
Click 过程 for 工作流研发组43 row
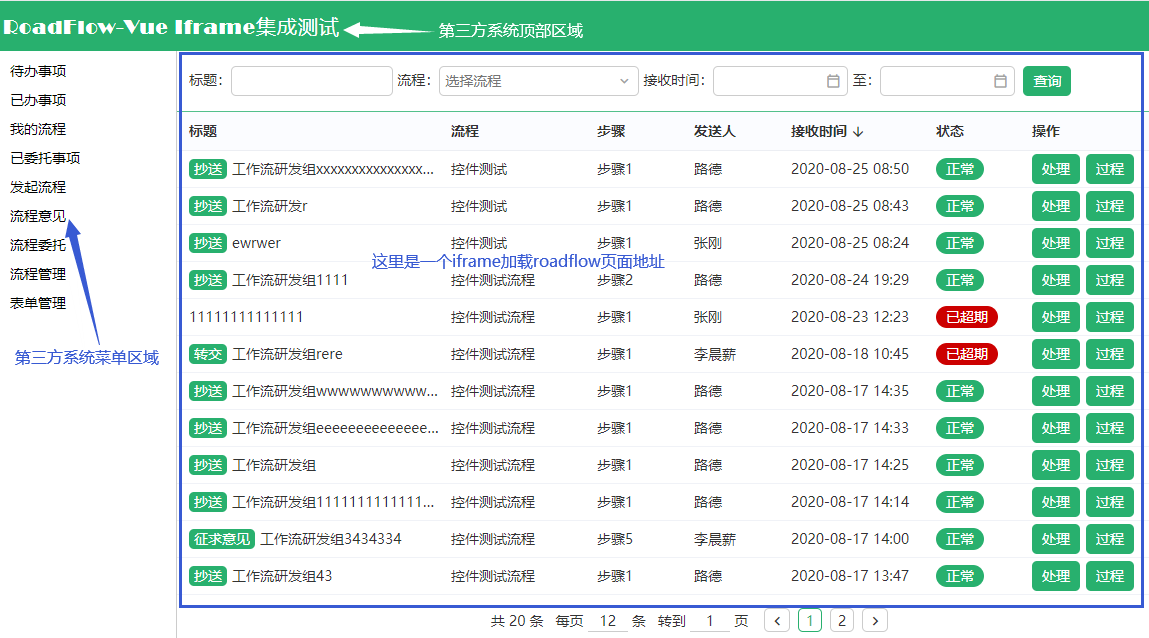pos(1109,576)
